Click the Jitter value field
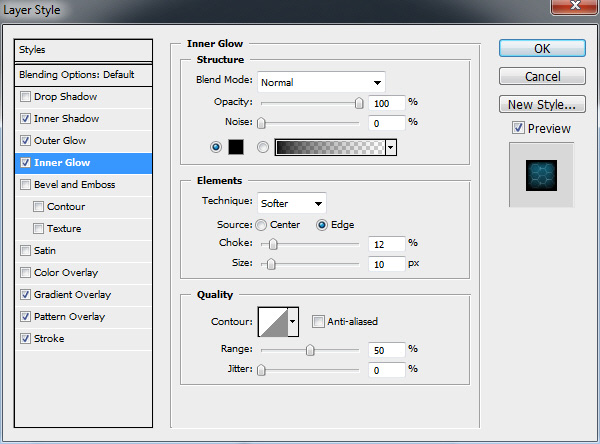 click(386, 370)
